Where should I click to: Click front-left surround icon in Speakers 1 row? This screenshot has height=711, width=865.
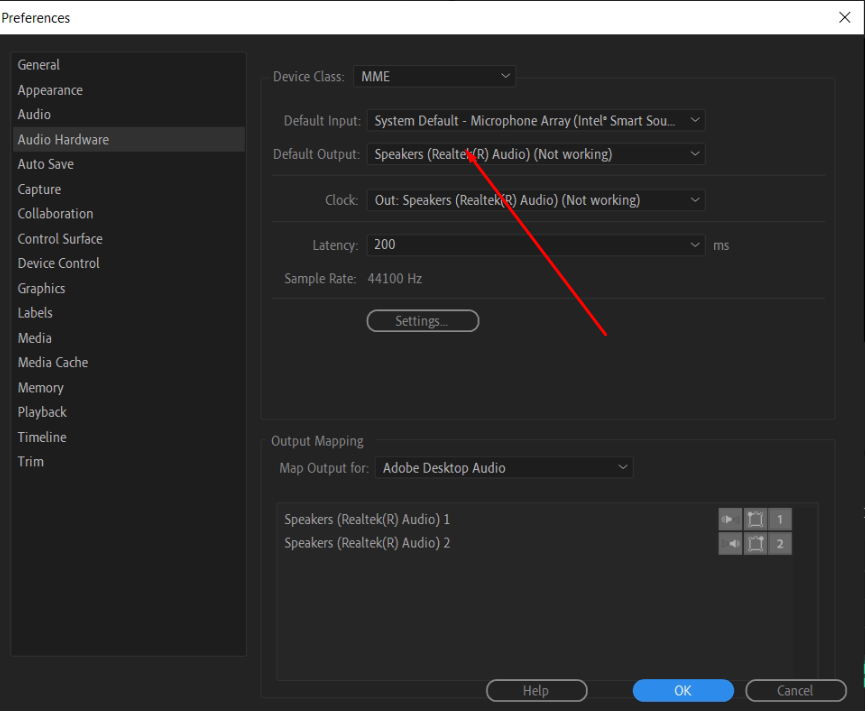point(755,519)
